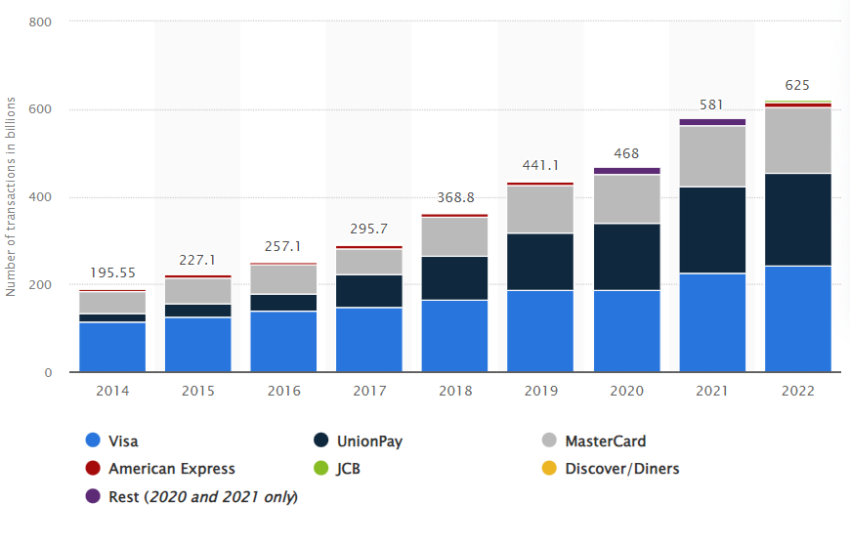Screen dimensions: 850x544
Task: Toggle the MasterCard legend item
Action: coord(594,441)
